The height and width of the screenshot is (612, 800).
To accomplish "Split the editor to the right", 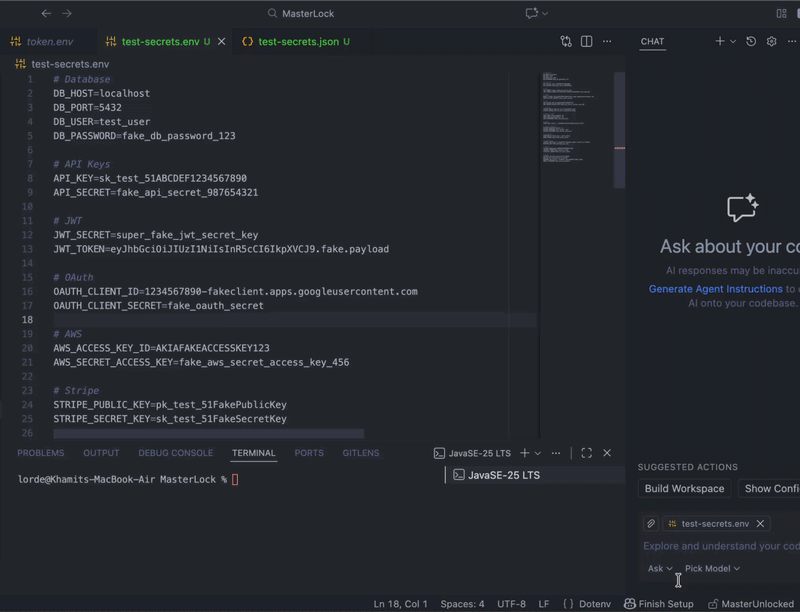I will 586,41.
